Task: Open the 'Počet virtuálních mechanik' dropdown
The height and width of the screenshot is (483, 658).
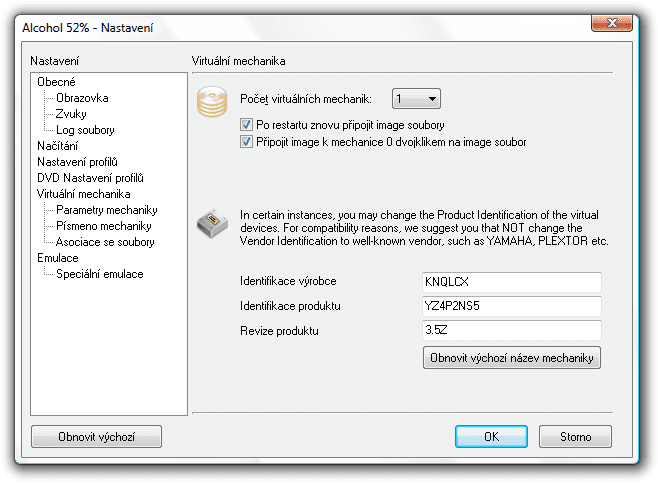Action: (416, 99)
